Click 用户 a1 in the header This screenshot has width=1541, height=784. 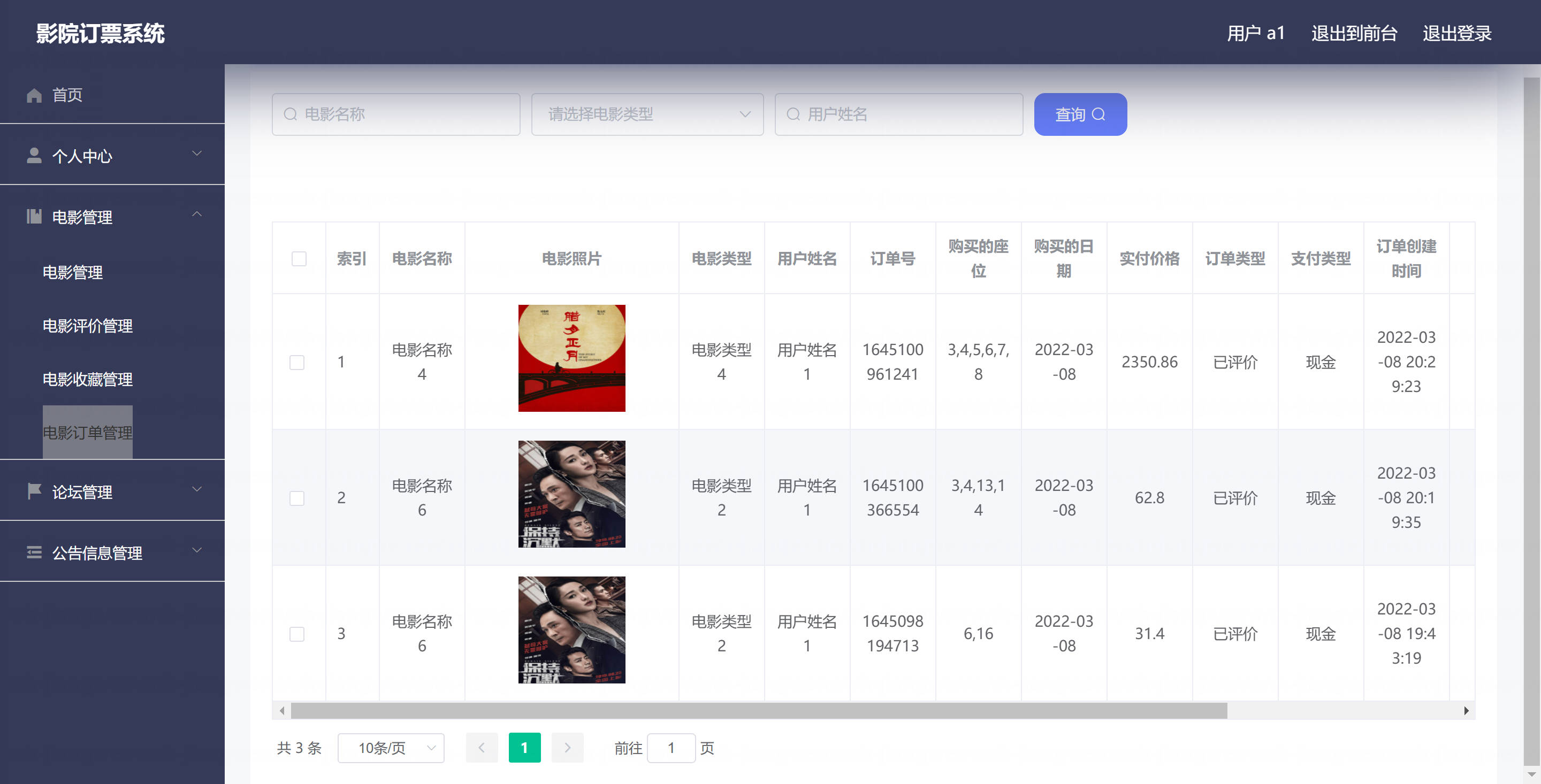point(1256,34)
